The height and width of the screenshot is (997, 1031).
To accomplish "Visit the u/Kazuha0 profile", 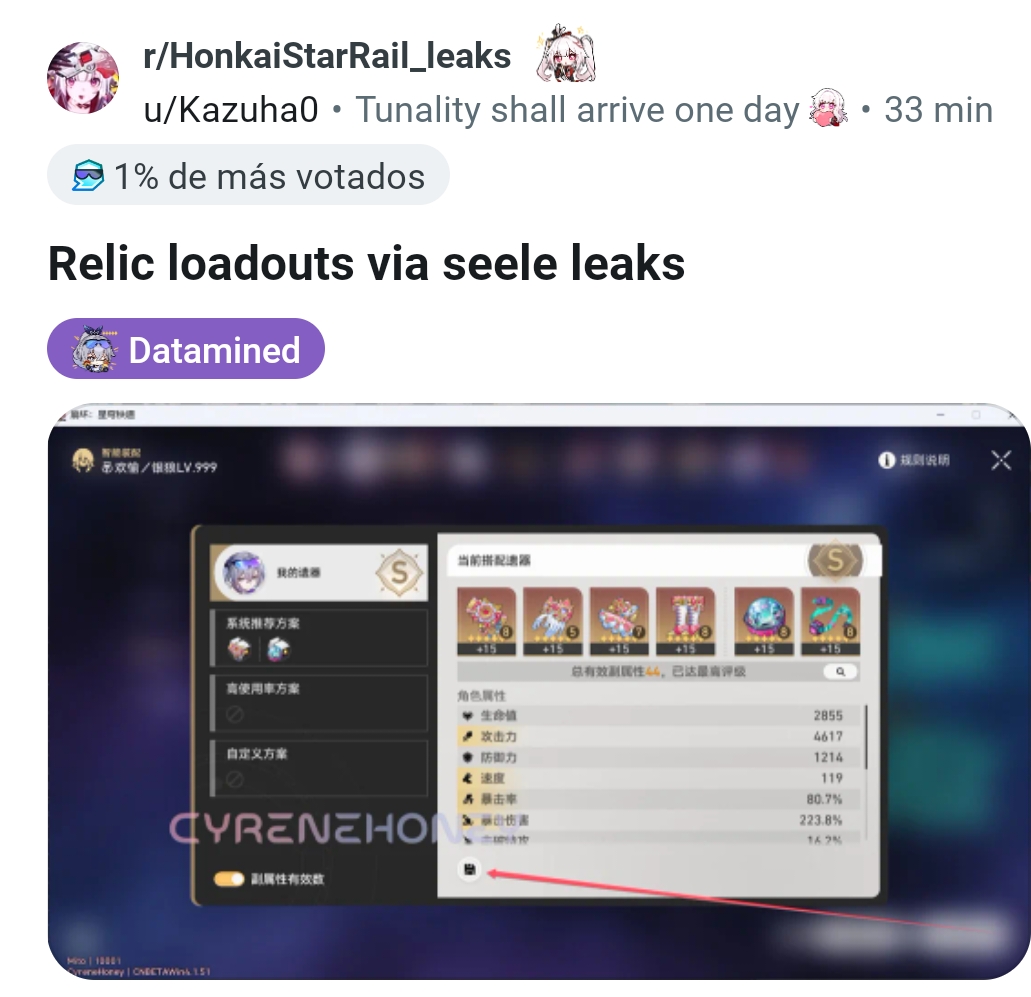I will pos(231,110).
